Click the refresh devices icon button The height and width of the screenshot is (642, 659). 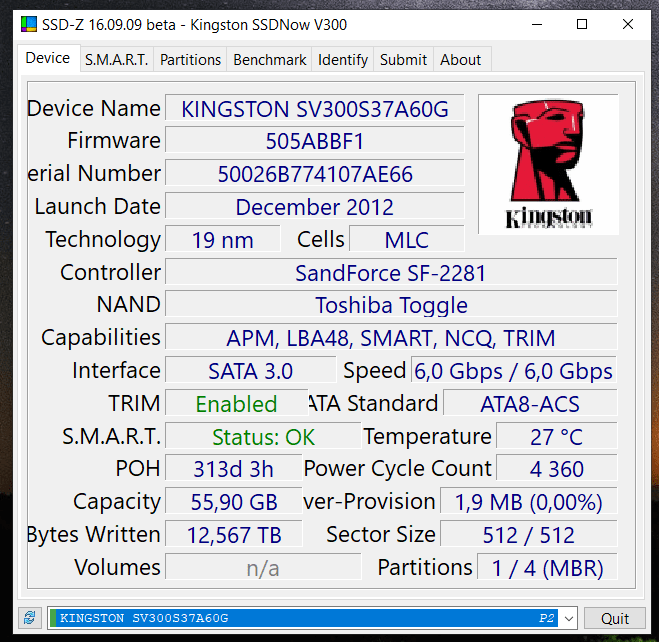click(x=30, y=618)
